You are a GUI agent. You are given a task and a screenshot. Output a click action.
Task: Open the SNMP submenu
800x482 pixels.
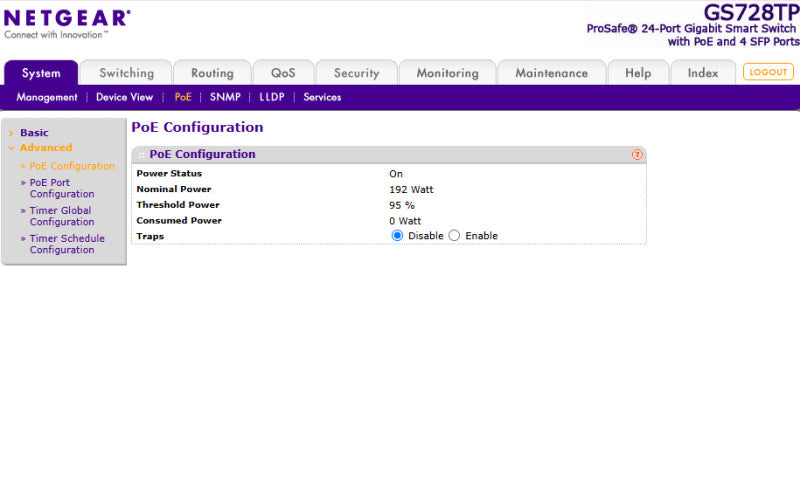point(225,97)
